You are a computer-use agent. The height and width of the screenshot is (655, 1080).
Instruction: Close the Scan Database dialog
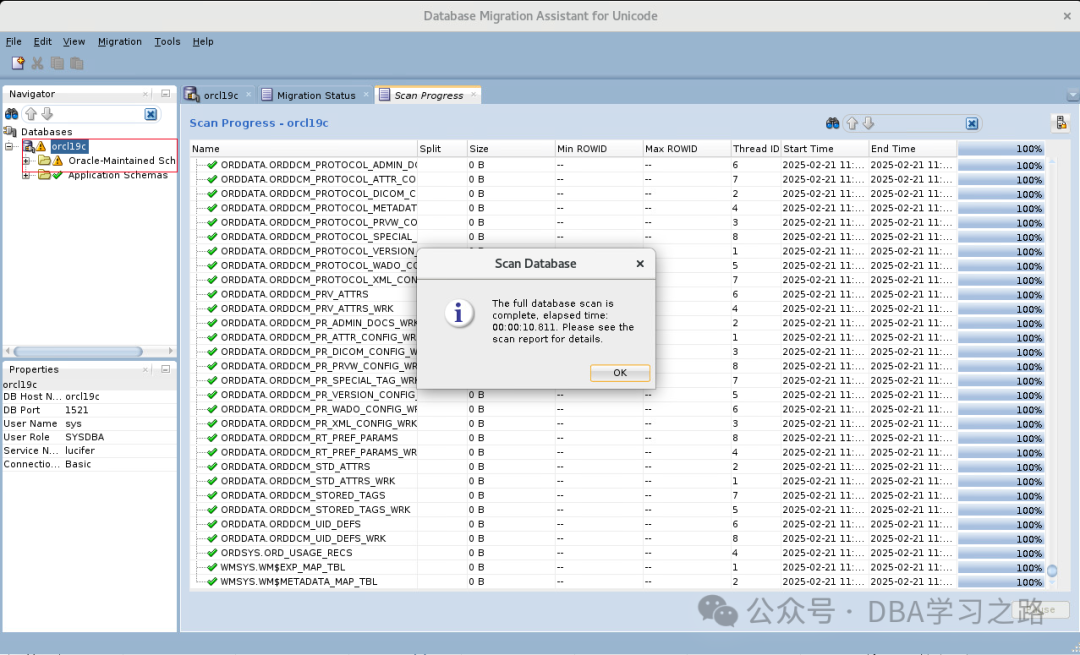pyautogui.click(x=640, y=264)
